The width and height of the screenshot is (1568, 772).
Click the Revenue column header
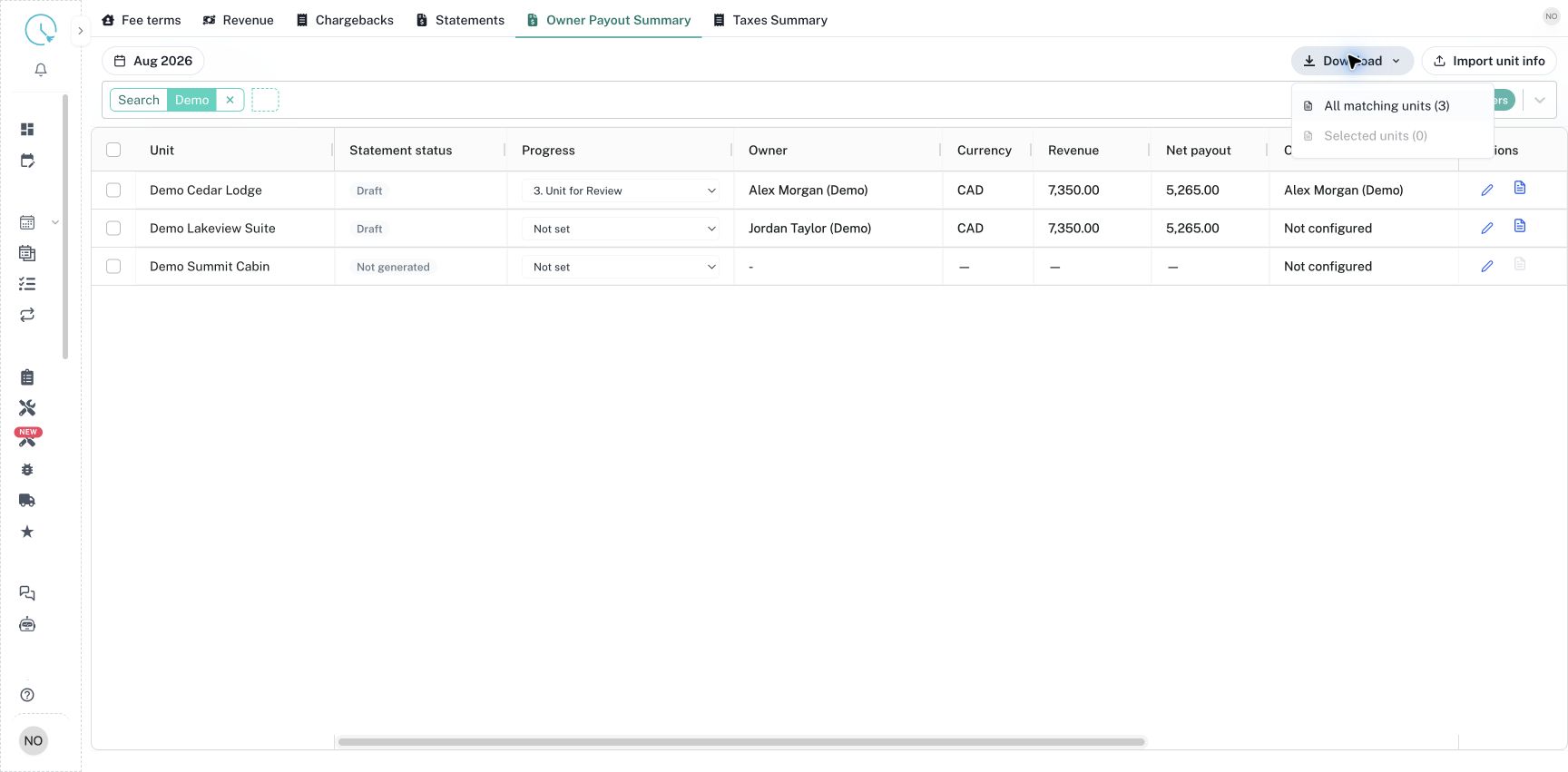pos(1073,151)
